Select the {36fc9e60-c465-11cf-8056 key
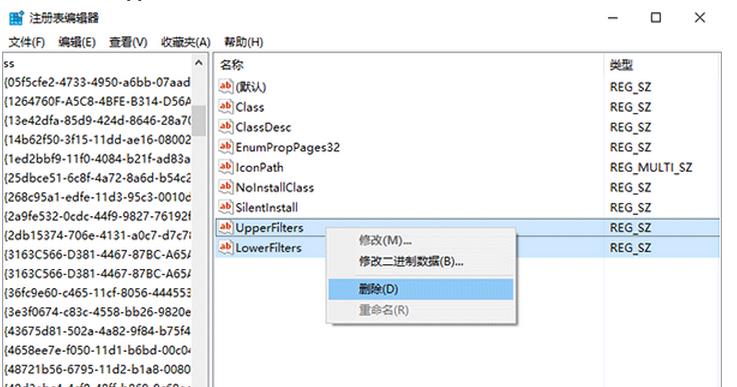This screenshot has height=387, width=737. 97,292
